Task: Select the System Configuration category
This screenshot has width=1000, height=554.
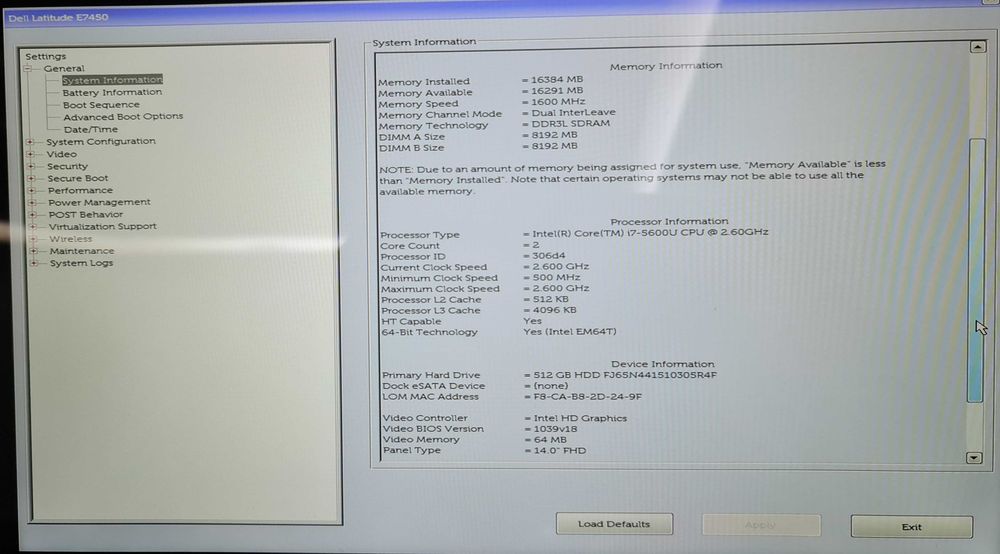Action: [101, 142]
